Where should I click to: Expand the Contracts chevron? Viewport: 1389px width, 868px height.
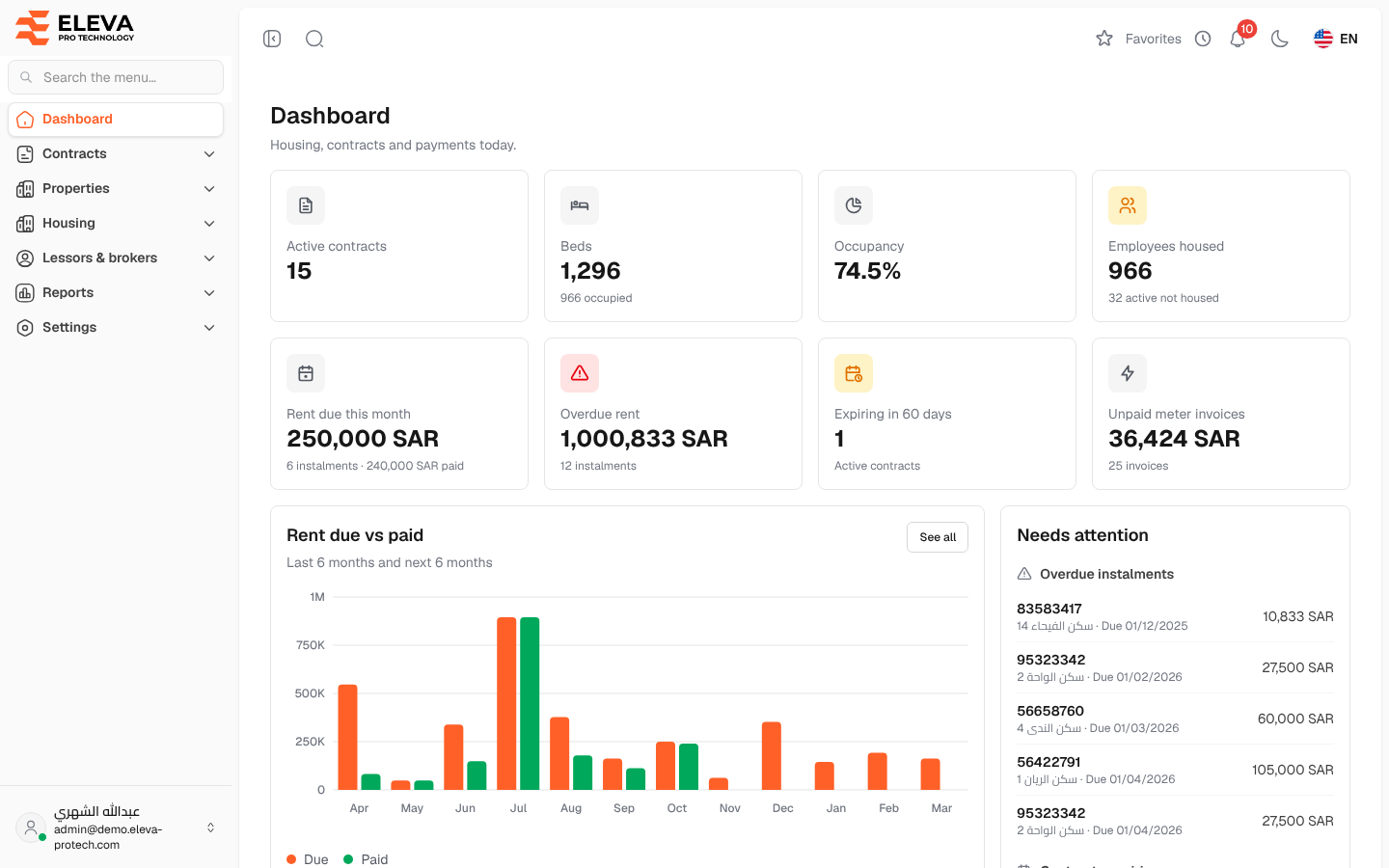click(209, 154)
